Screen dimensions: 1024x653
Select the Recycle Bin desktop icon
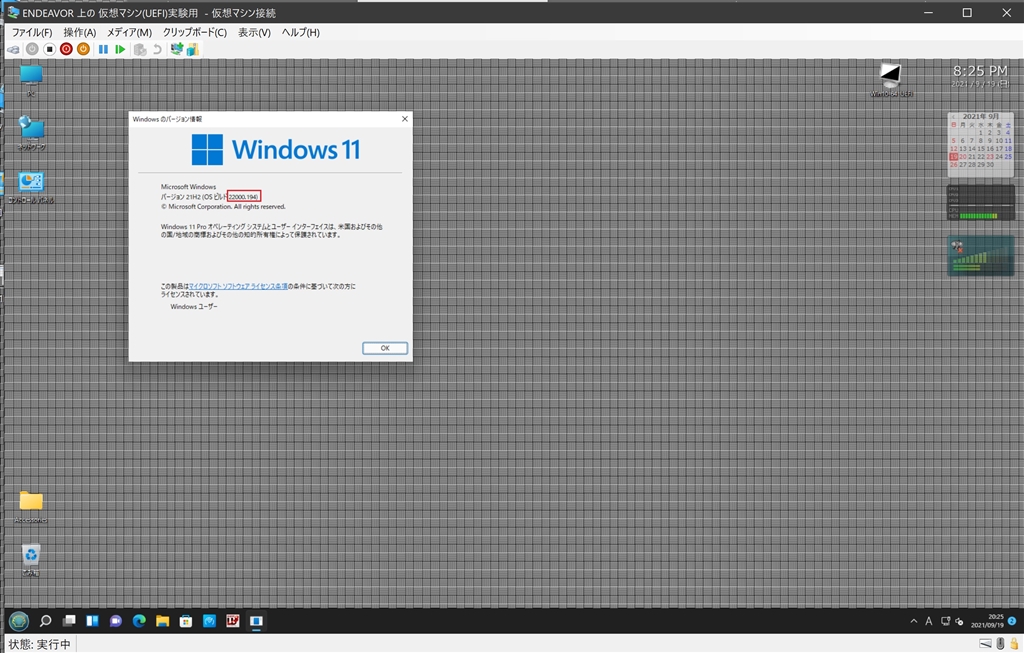(31, 560)
